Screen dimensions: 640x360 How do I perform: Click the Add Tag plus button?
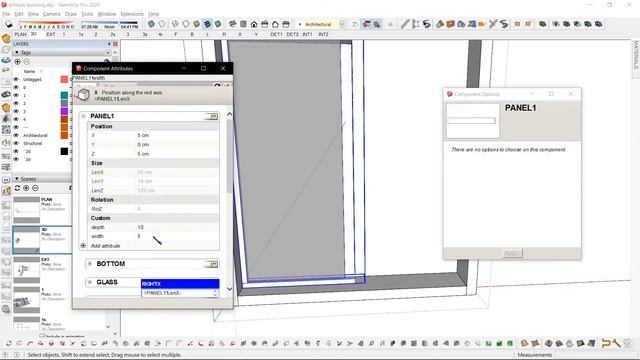[18, 62]
